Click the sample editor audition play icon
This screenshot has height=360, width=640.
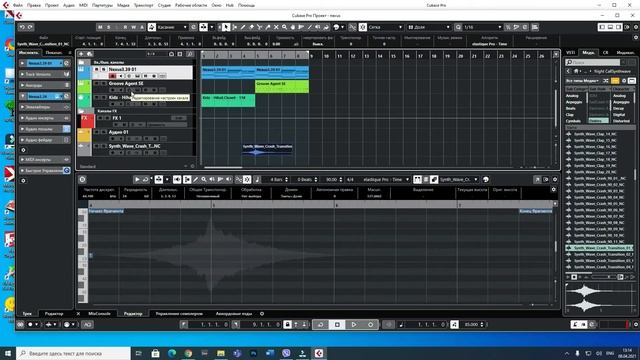tap(137, 180)
